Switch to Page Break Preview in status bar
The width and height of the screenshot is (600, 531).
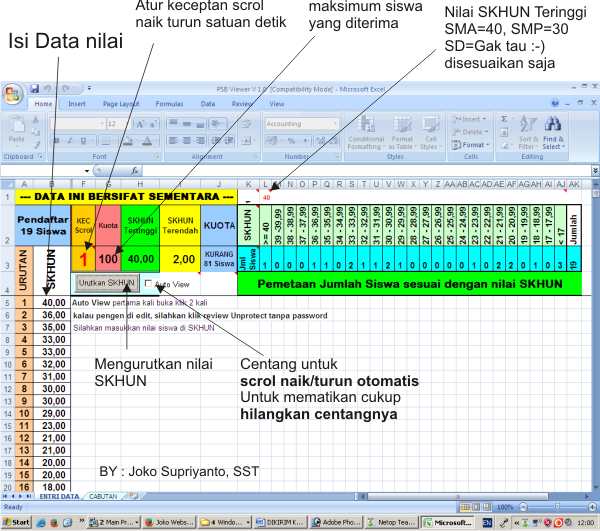486,507
